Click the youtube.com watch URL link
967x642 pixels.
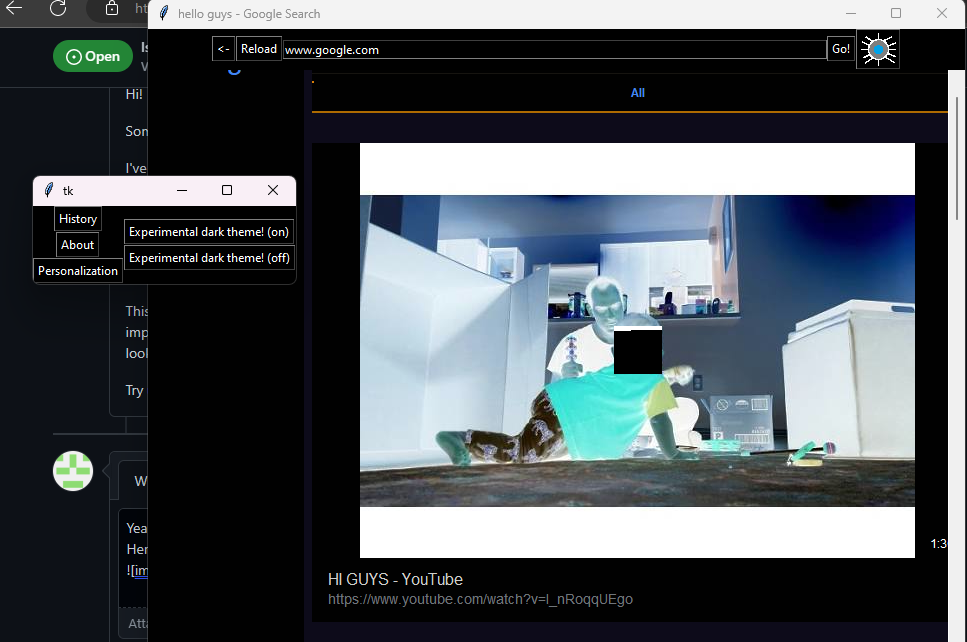tap(480, 599)
